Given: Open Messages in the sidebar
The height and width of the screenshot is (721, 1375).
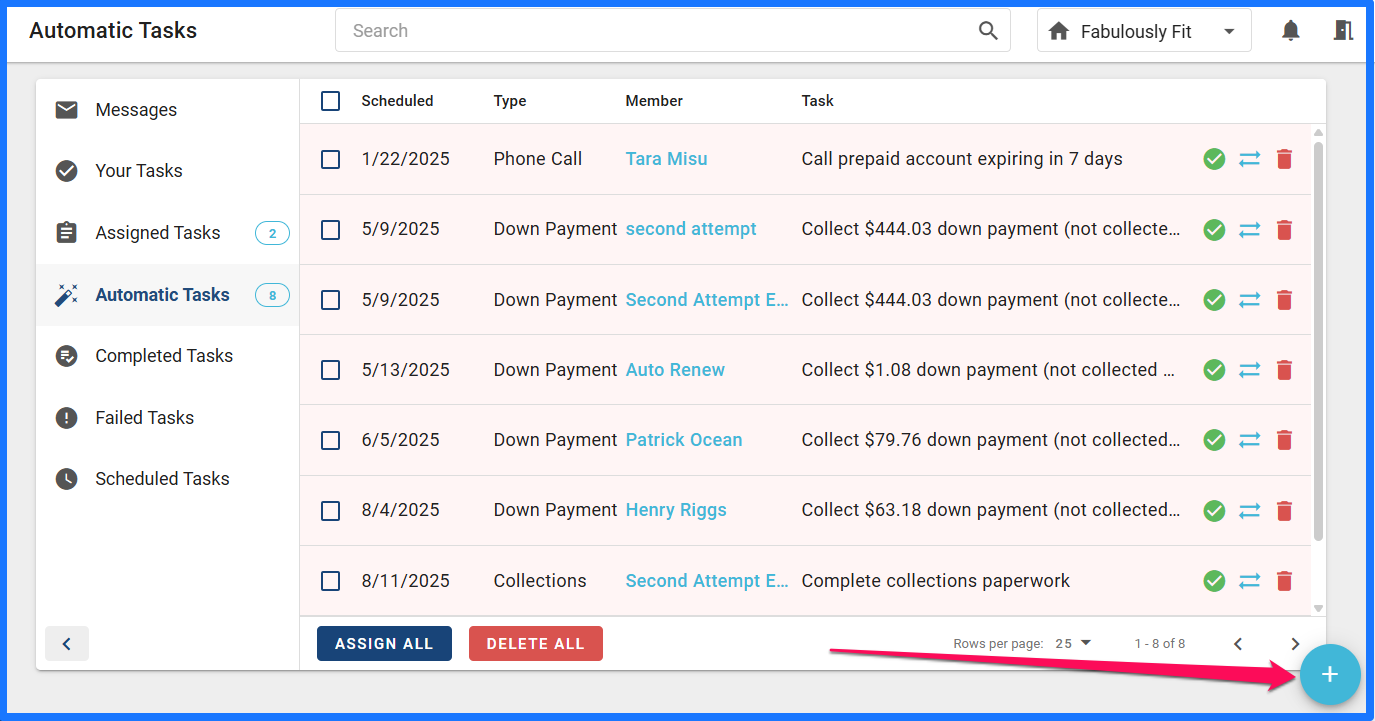Looking at the screenshot, I should [167, 110].
